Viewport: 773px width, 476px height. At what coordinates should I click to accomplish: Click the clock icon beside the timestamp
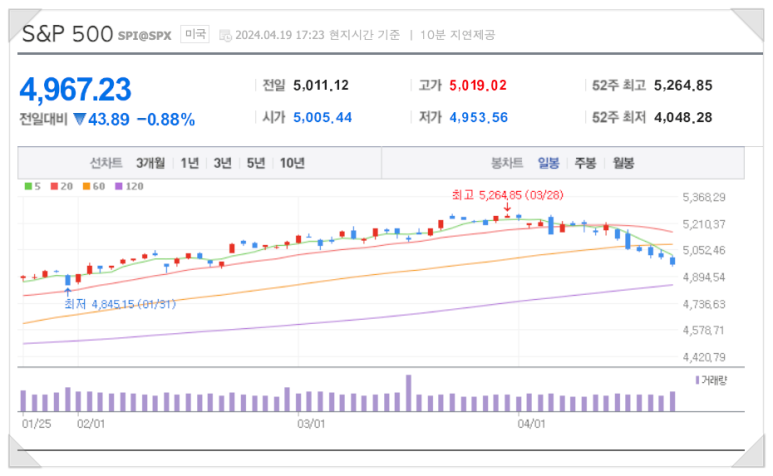pyautogui.click(x=225, y=35)
